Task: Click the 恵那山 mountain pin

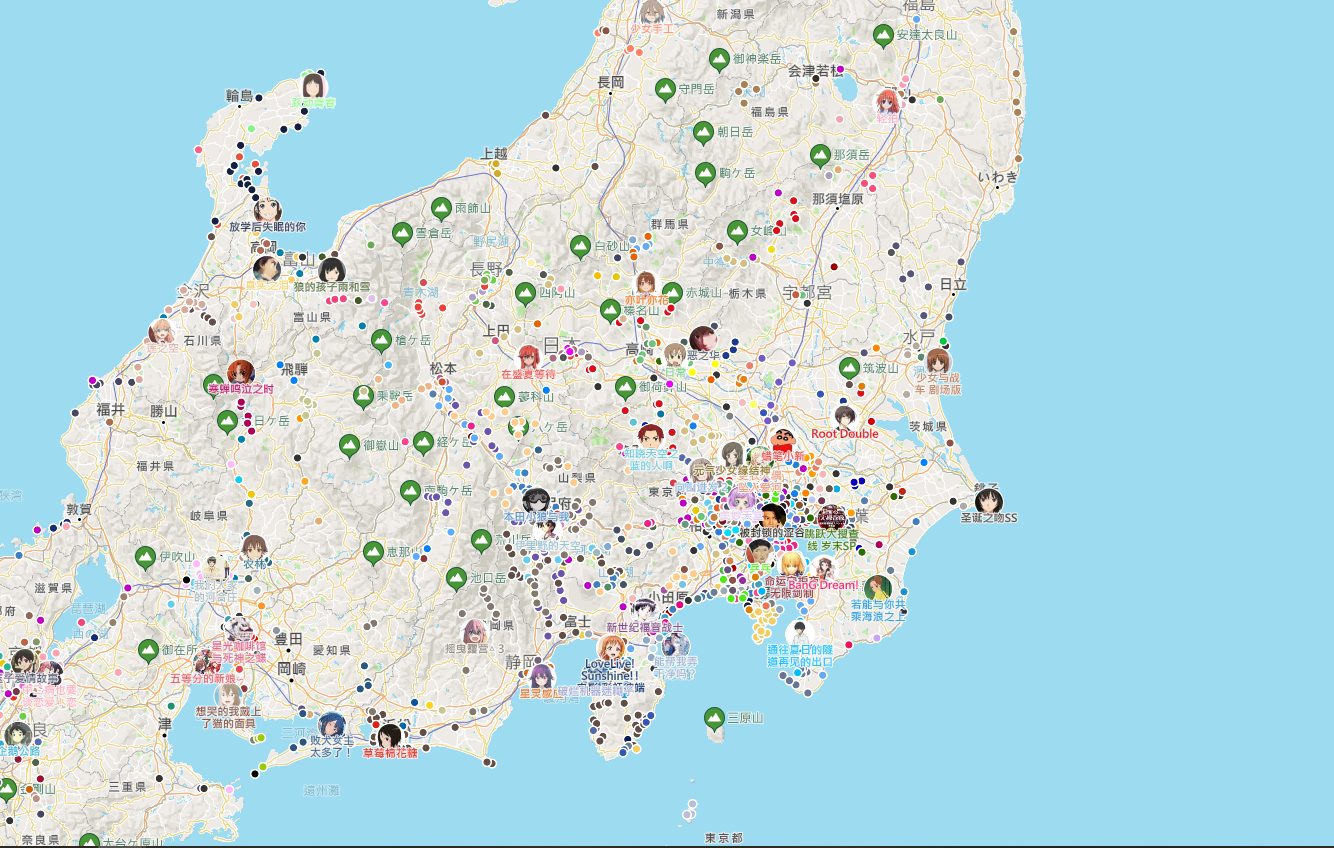Action: (x=373, y=552)
